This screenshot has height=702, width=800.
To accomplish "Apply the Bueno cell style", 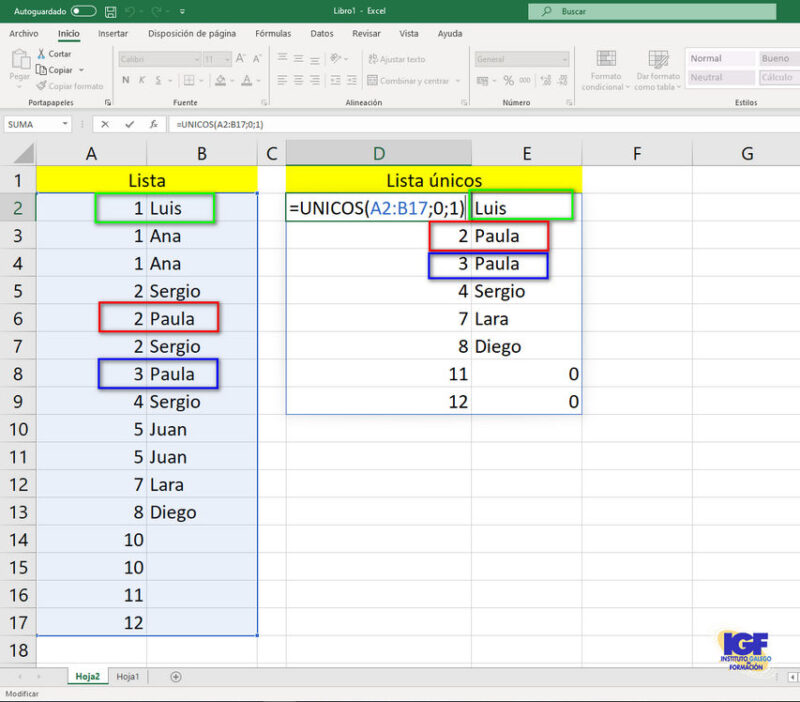I will coord(777,58).
